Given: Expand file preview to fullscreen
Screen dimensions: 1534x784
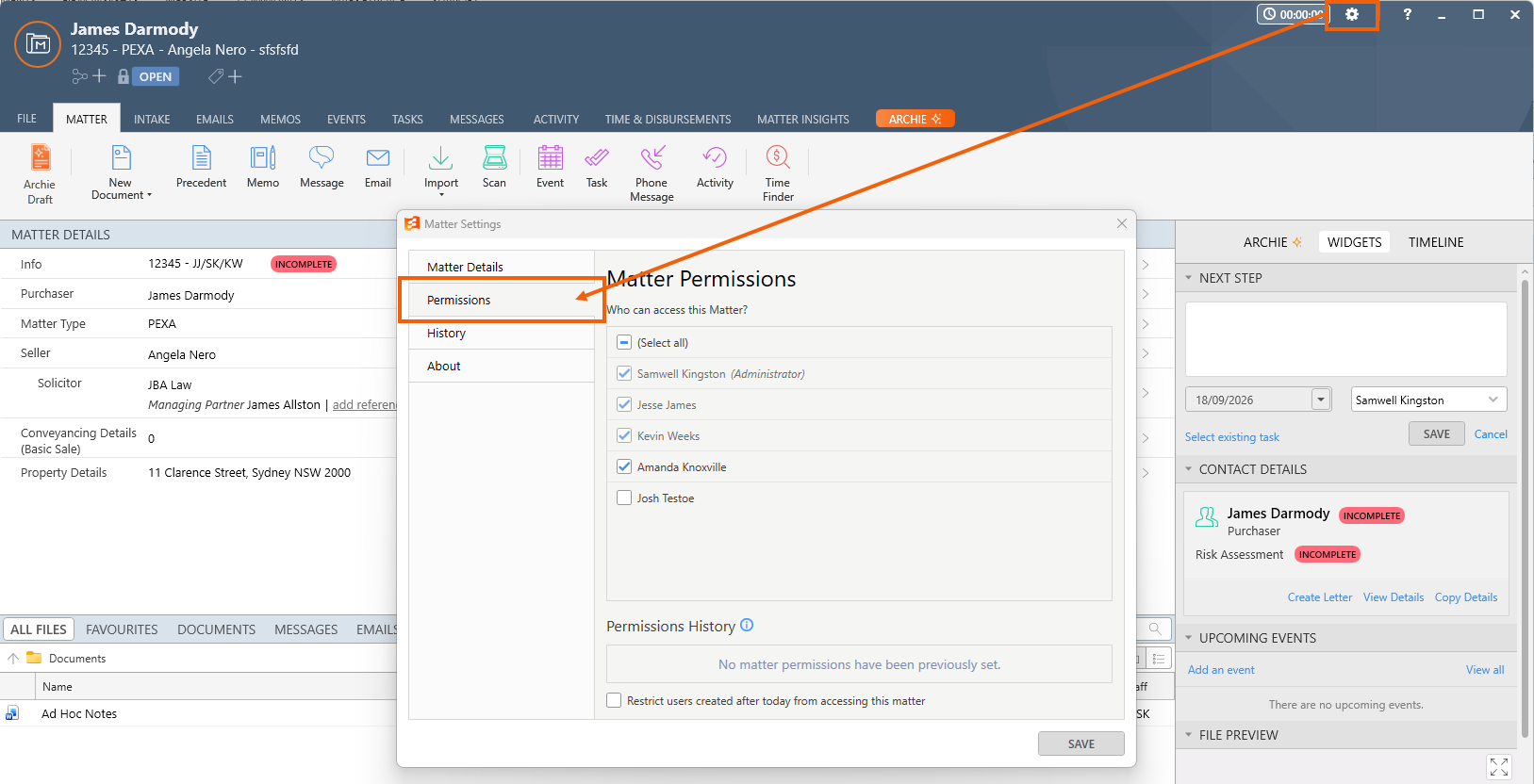Looking at the screenshot, I should coord(1499,767).
